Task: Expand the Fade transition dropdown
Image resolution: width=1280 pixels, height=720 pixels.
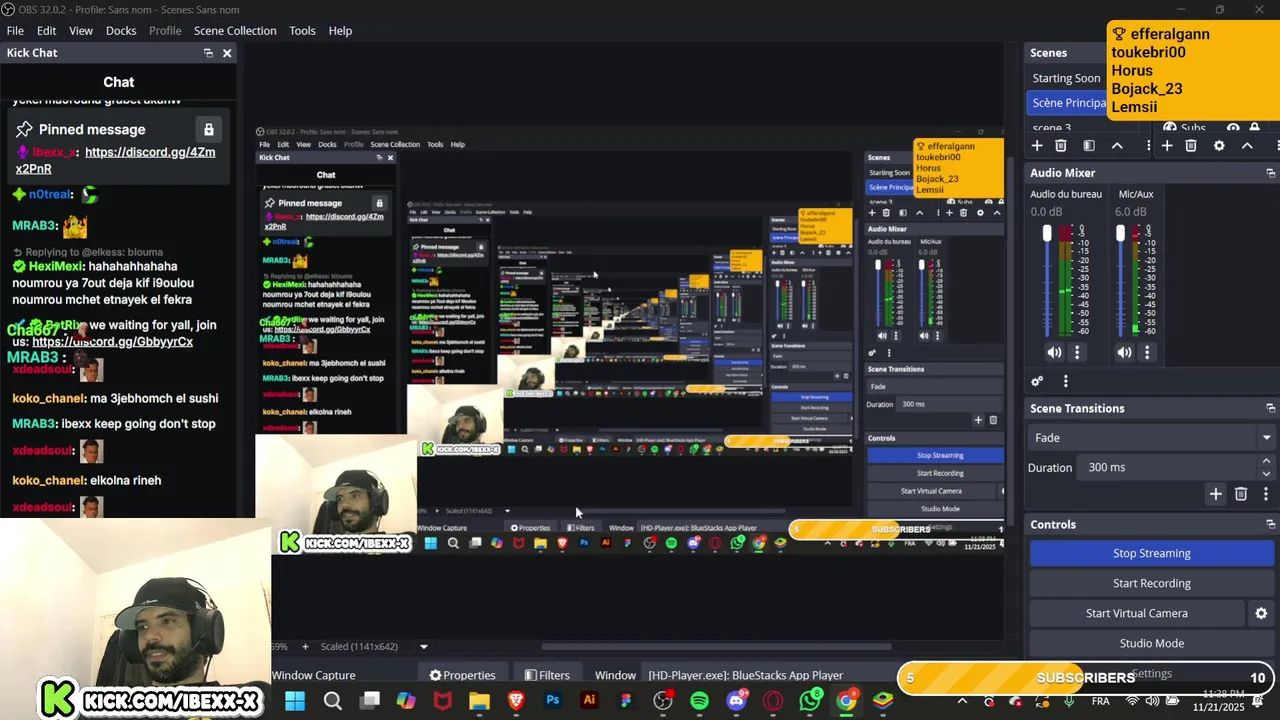Action: [x=1266, y=438]
